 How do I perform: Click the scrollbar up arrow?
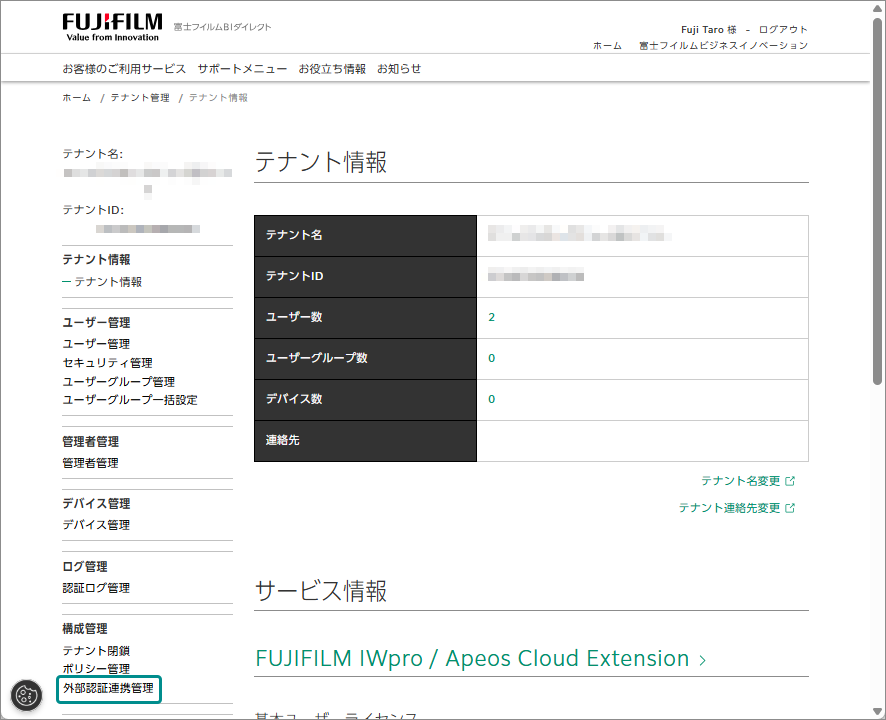[877, 9]
